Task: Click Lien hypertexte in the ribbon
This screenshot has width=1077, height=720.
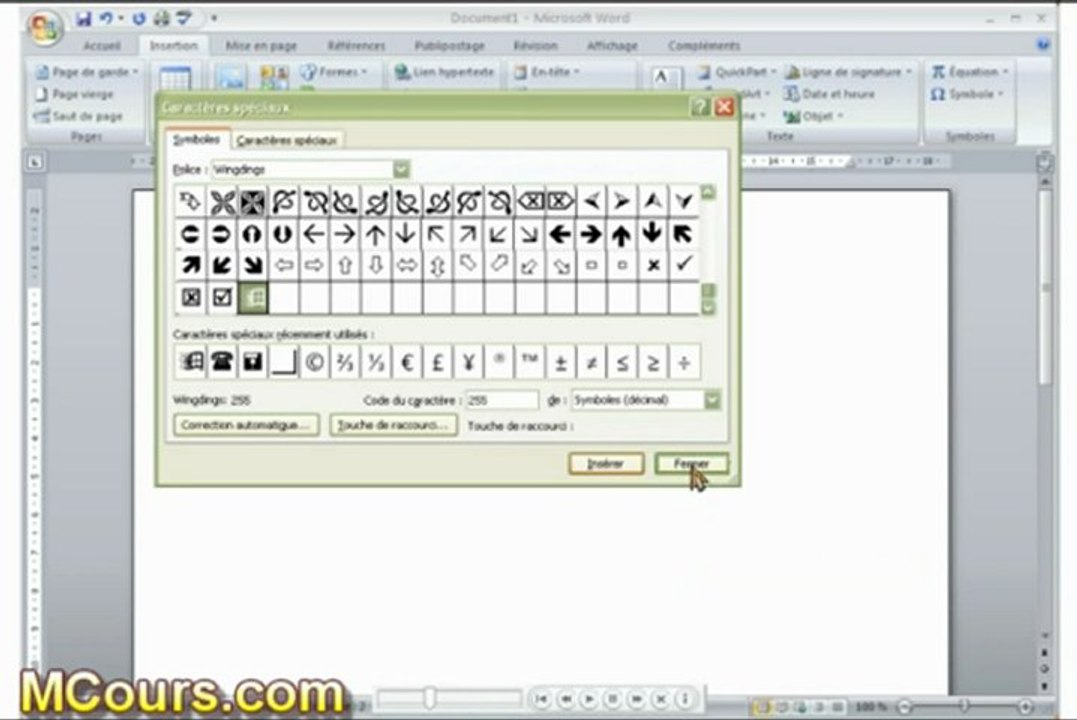Action: click(x=444, y=71)
